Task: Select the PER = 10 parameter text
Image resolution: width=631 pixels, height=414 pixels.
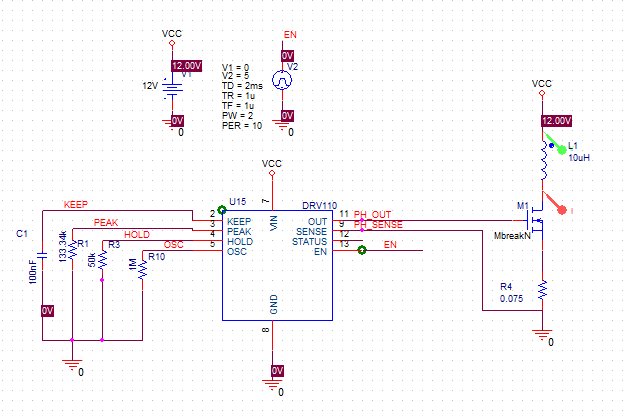Action: click(242, 126)
